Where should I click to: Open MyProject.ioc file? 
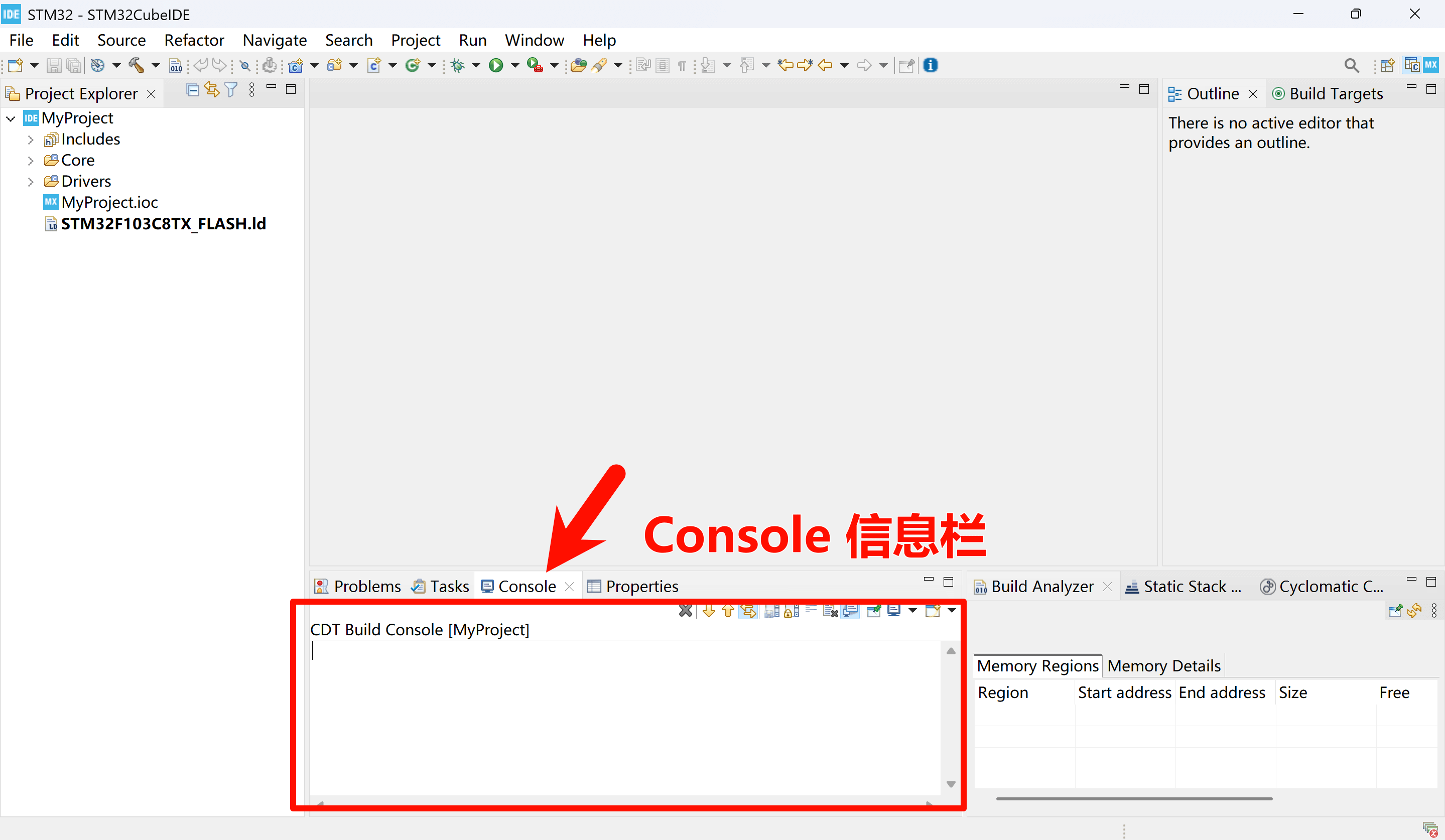tap(109, 202)
